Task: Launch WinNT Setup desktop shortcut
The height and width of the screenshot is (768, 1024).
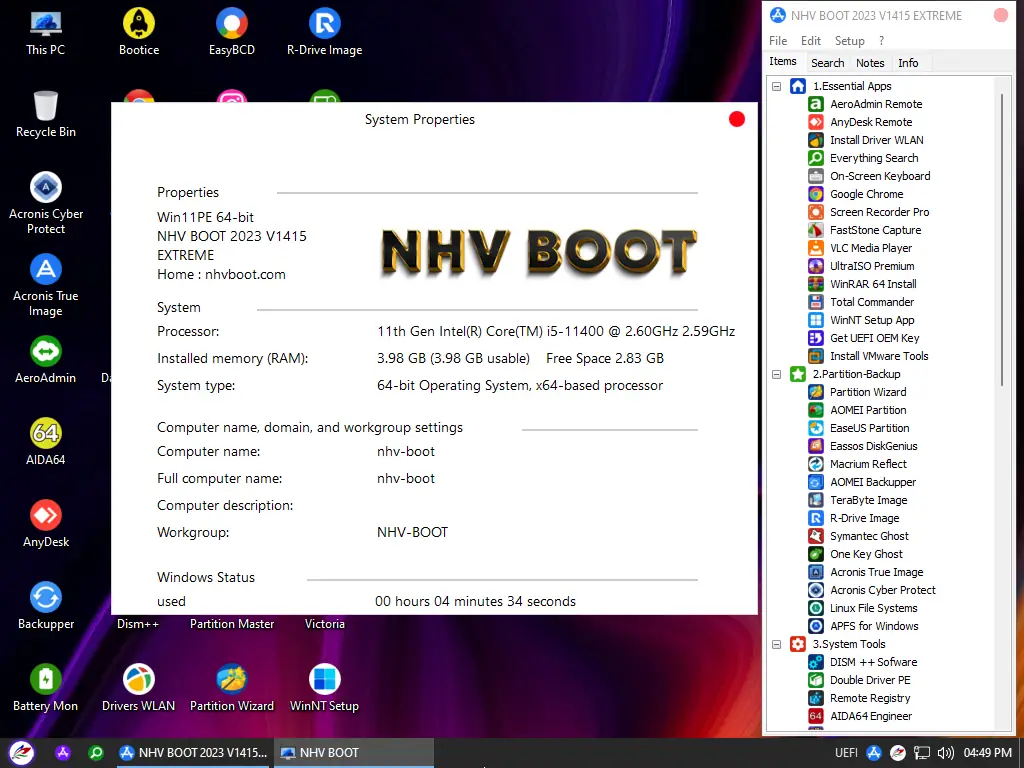Action: pos(325,688)
